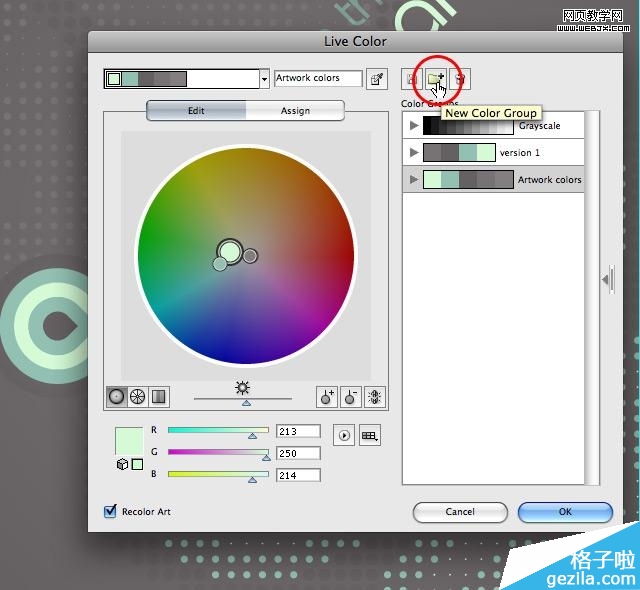
Task: Click the New Color Group folder icon
Action: (435, 79)
